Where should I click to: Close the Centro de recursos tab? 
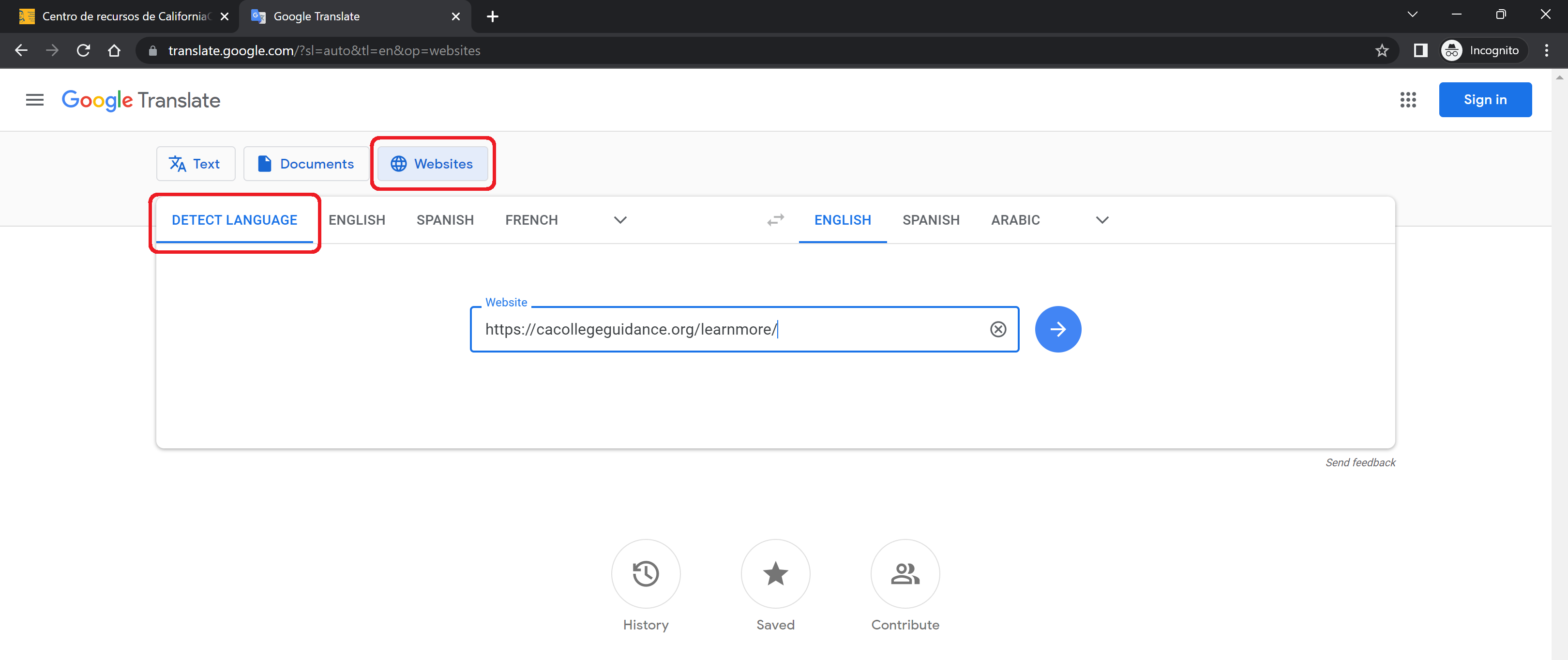225,16
